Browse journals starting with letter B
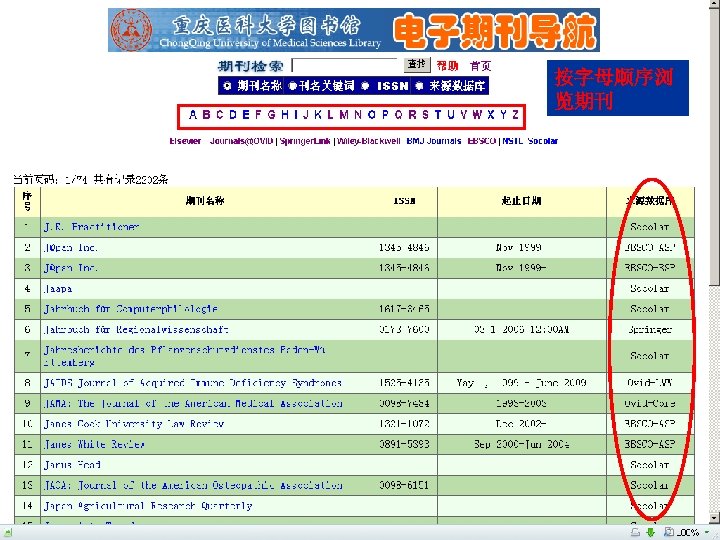Viewport: 720px width, 540px height. click(x=206, y=115)
